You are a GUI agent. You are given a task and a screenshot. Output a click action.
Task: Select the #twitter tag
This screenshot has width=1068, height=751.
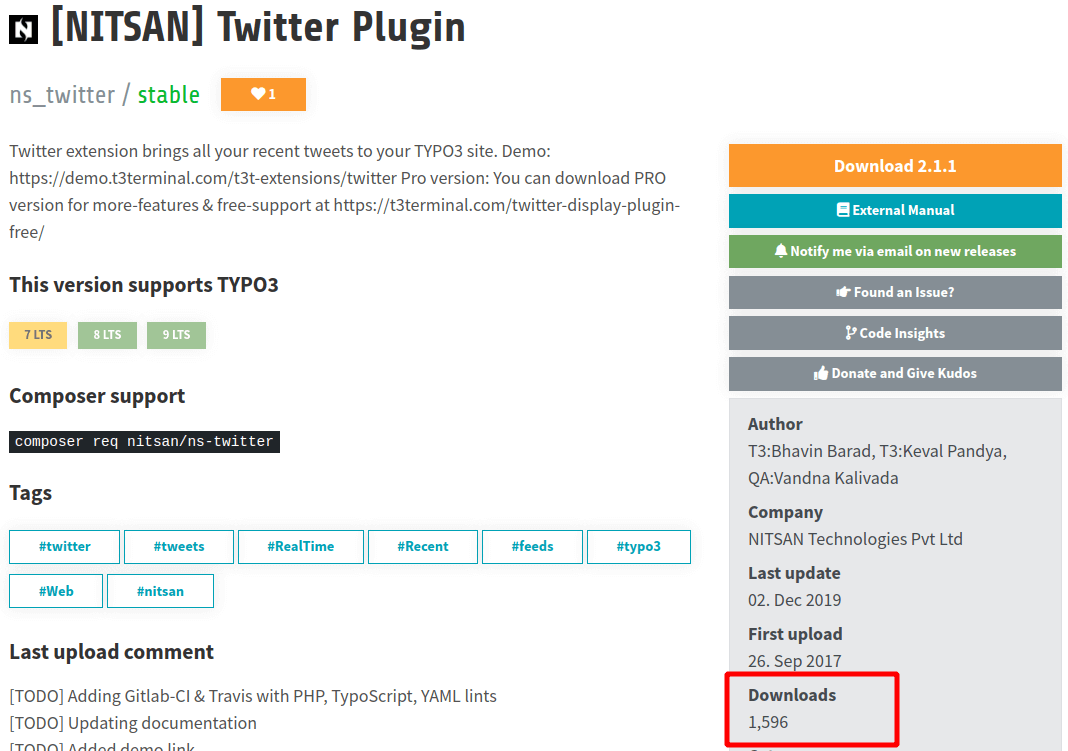click(65, 546)
